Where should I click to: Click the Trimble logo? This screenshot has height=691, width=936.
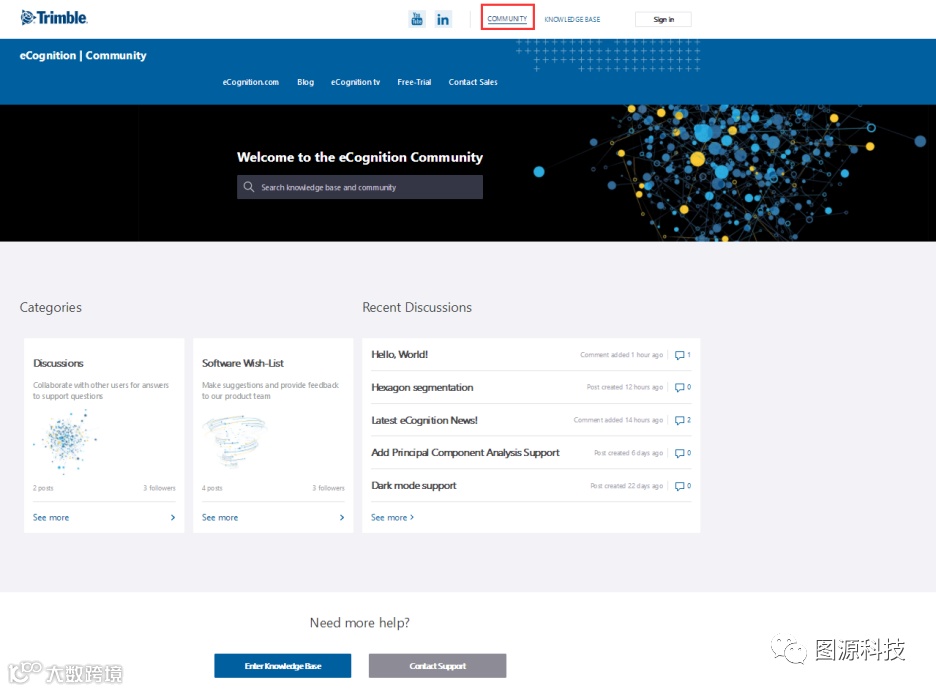pyautogui.click(x=54, y=18)
